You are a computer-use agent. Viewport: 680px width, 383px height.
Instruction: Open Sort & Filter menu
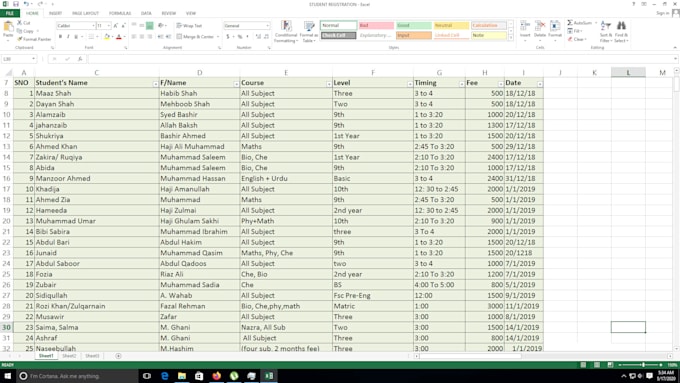[605, 32]
